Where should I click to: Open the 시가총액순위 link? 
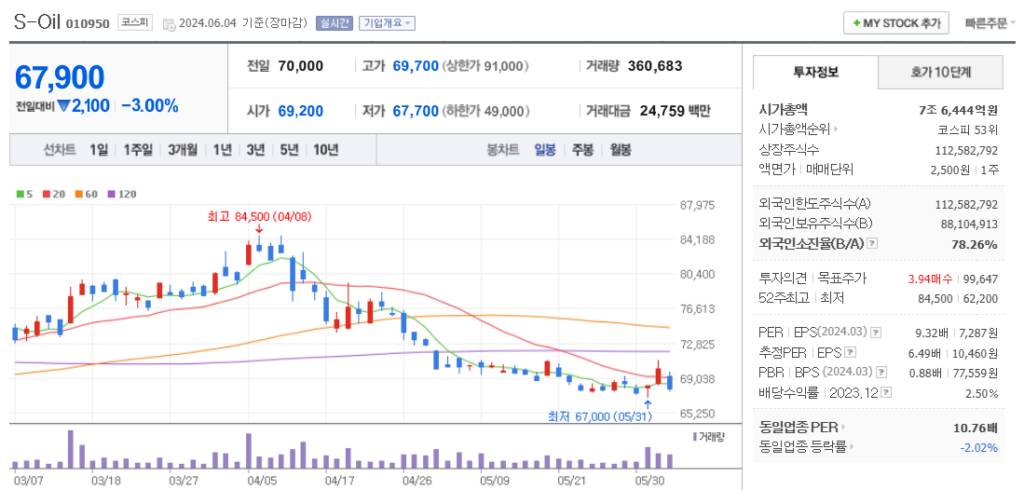tap(799, 129)
